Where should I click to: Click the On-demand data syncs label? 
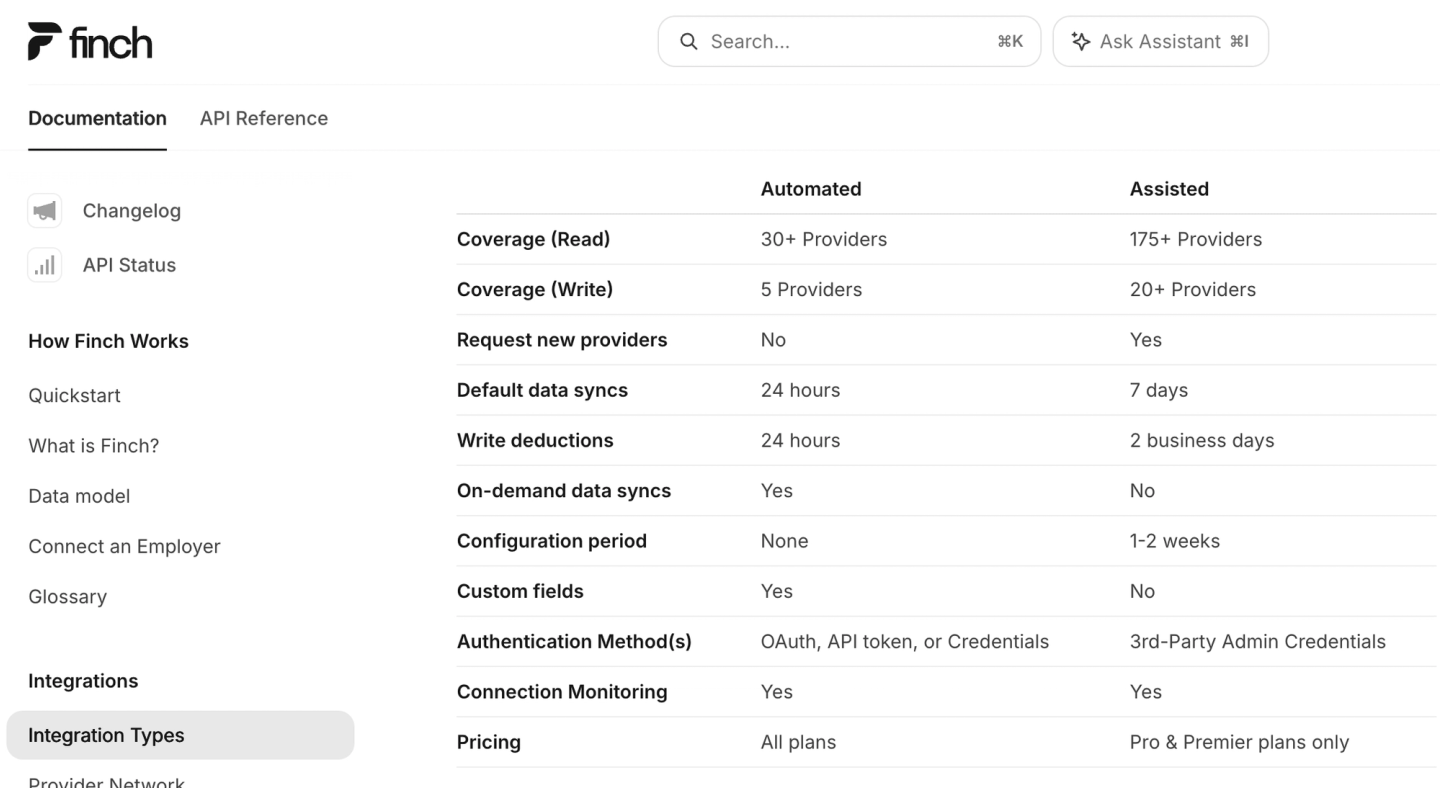(x=564, y=491)
